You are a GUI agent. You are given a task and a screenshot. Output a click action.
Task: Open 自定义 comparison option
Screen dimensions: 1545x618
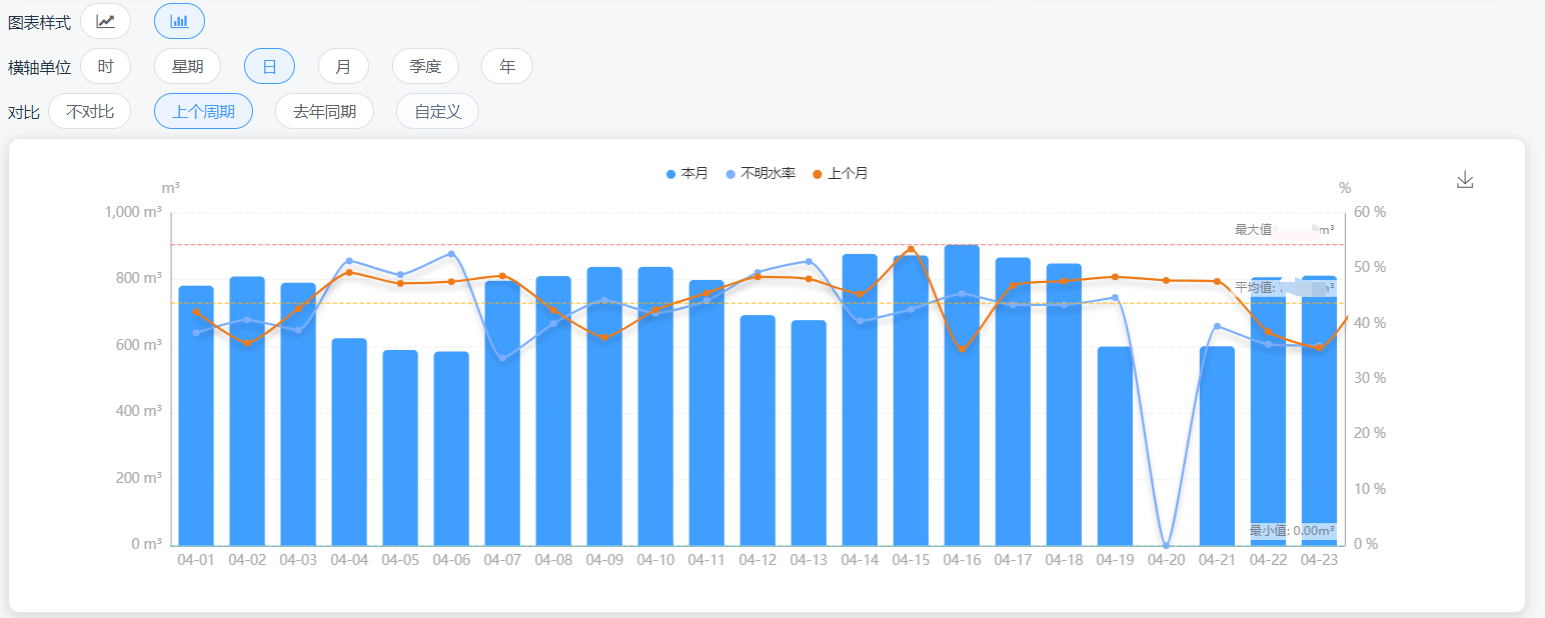tap(437, 111)
